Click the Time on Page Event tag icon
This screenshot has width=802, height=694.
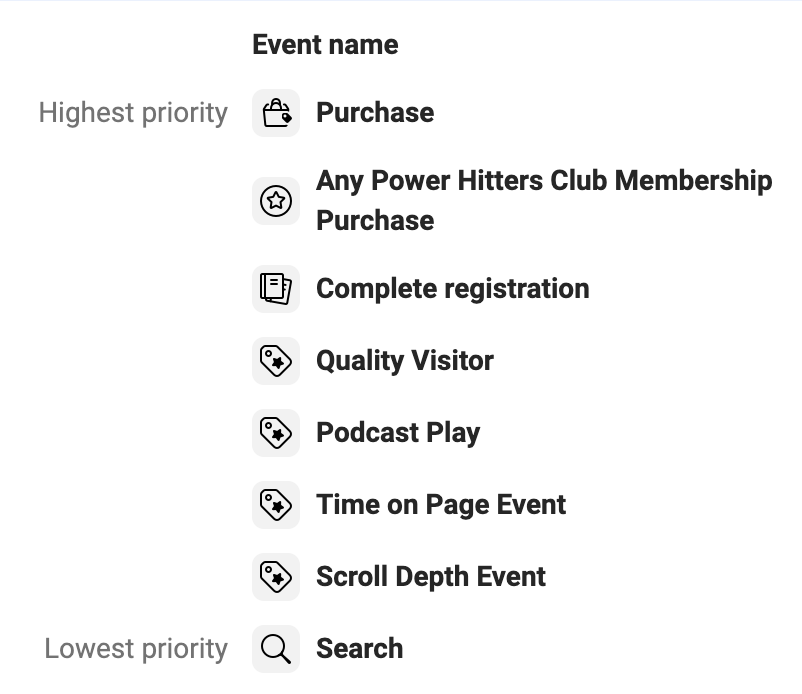point(275,505)
